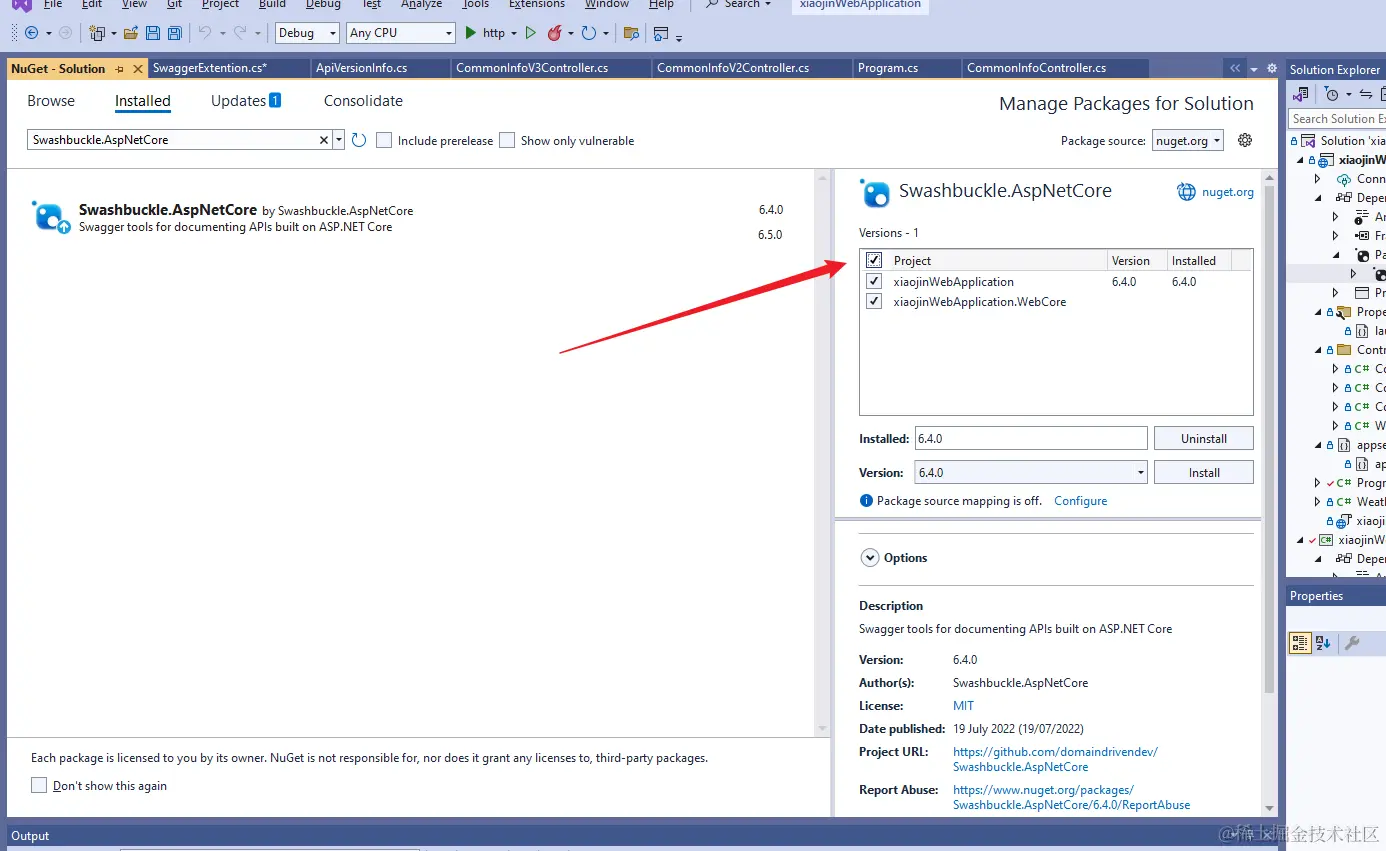Show hidden document tabs overflow arrows
The image size is (1386, 851).
click(x=1235, y=68)
